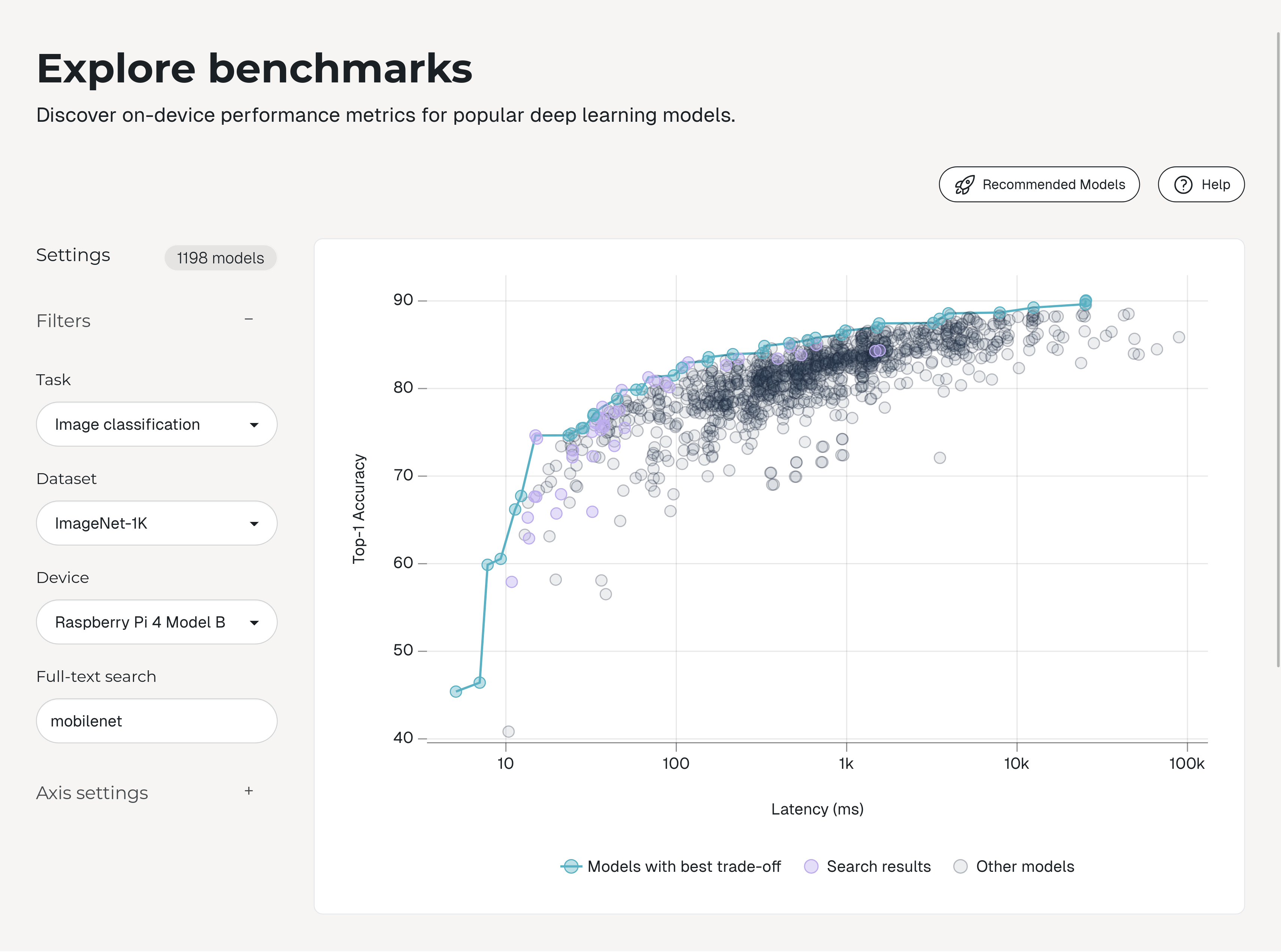Open the ImageNet-1K dataset dropdown

[156, 523]
